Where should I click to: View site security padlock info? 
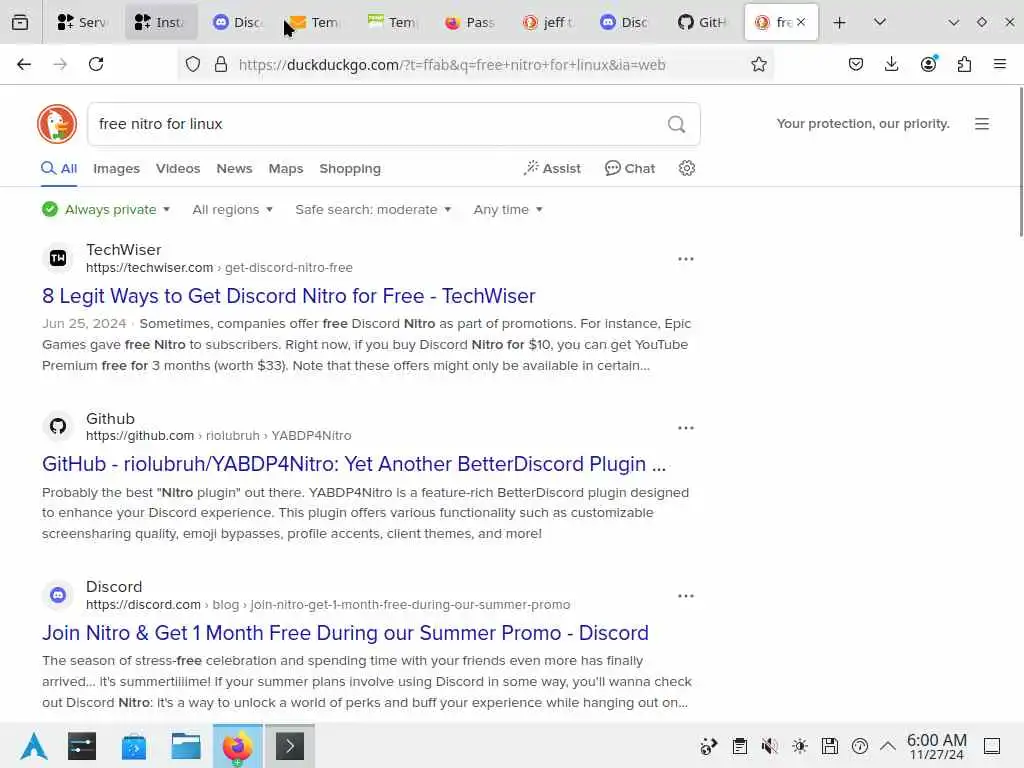pos(221,64)
